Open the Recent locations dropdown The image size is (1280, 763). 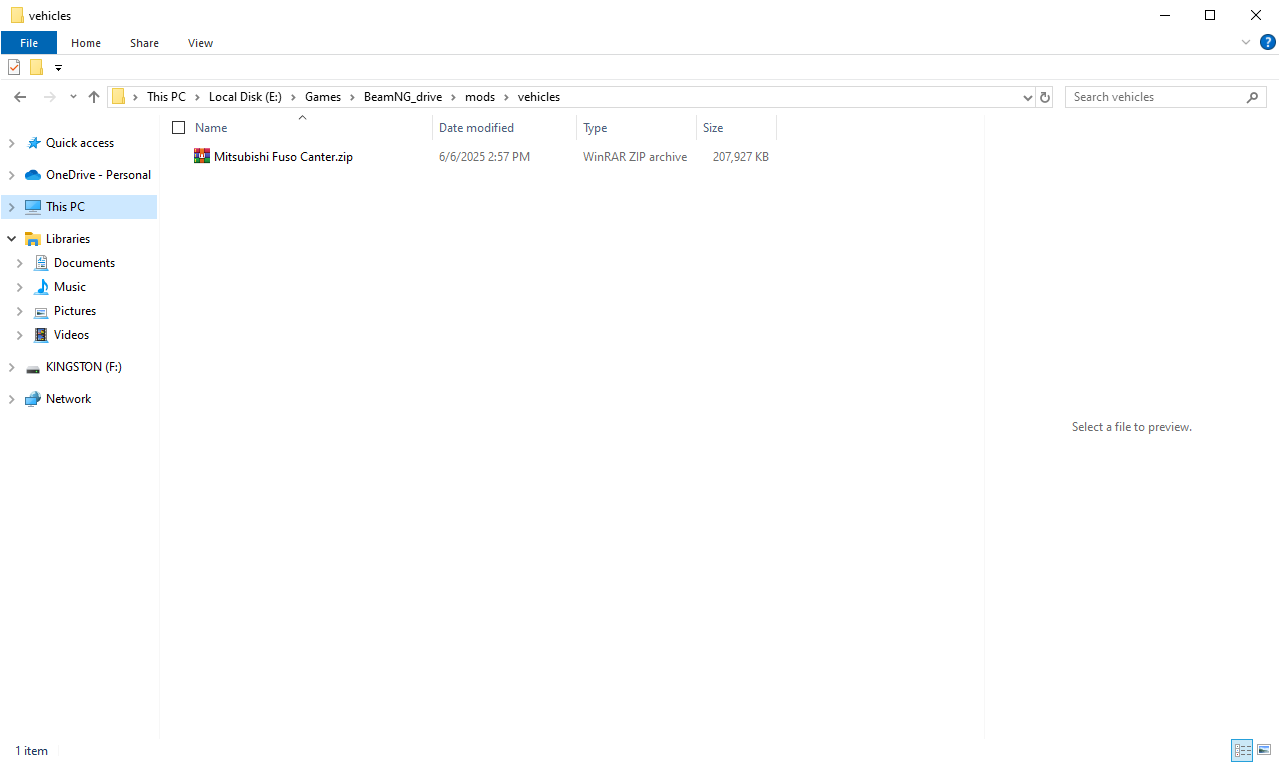(x=73, y=97)
